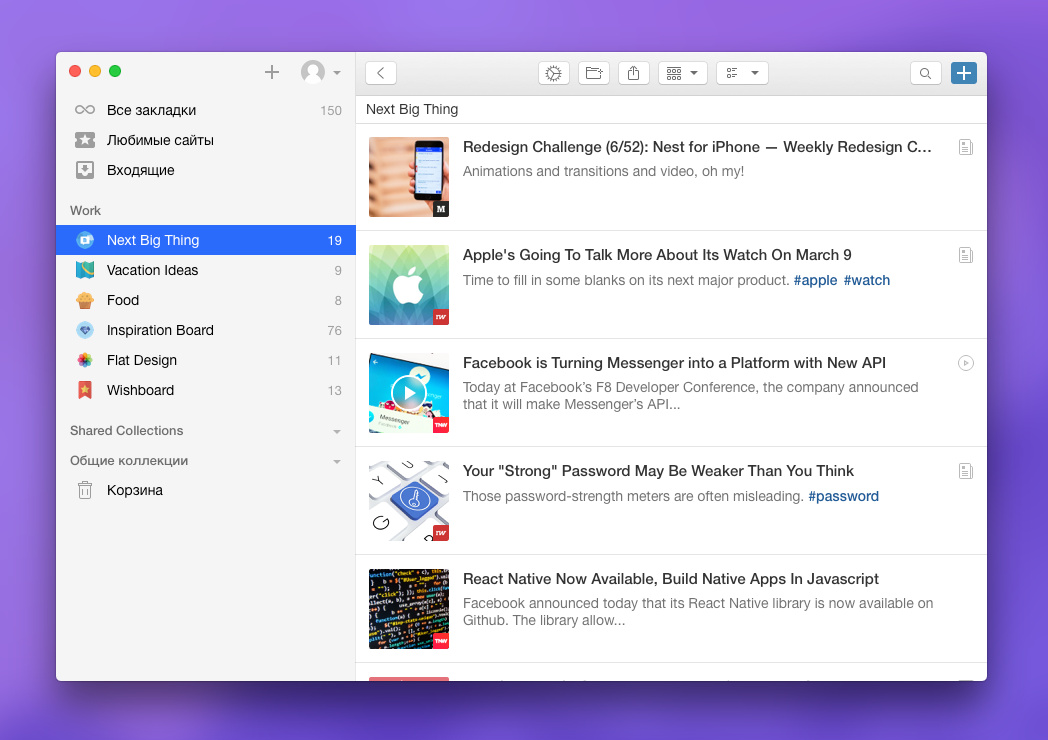Click the article icon on Apple Watch row
The height and width of the screenshot is (740, 1048).
pyautogui.click(x=966, y=255)
